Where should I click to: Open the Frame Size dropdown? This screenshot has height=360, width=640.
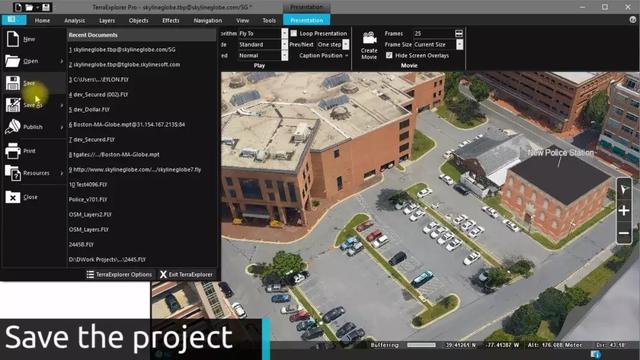tap(459, 44)
